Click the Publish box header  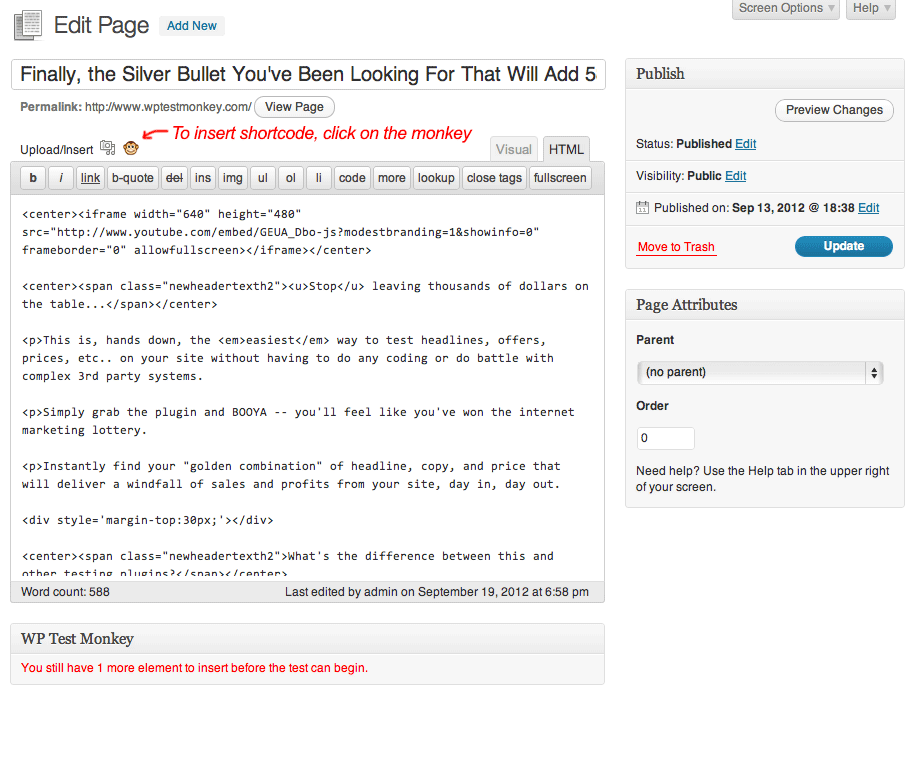(x=765, y=74)
